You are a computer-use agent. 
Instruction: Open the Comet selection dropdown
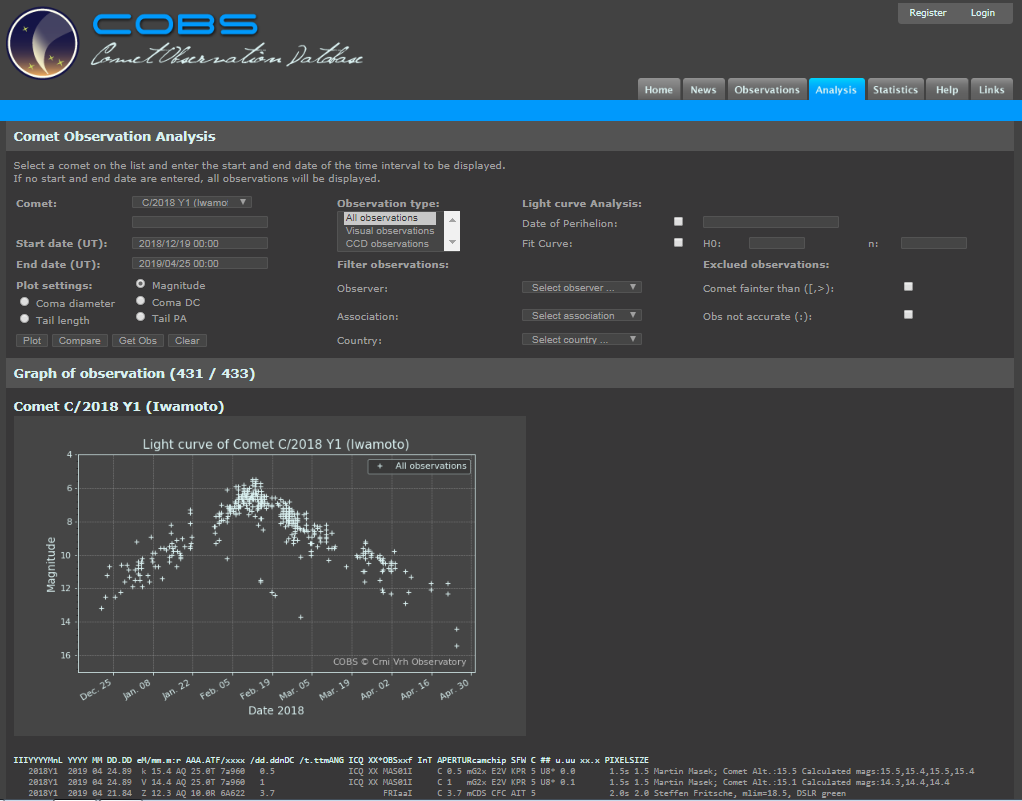coord(191,202)
